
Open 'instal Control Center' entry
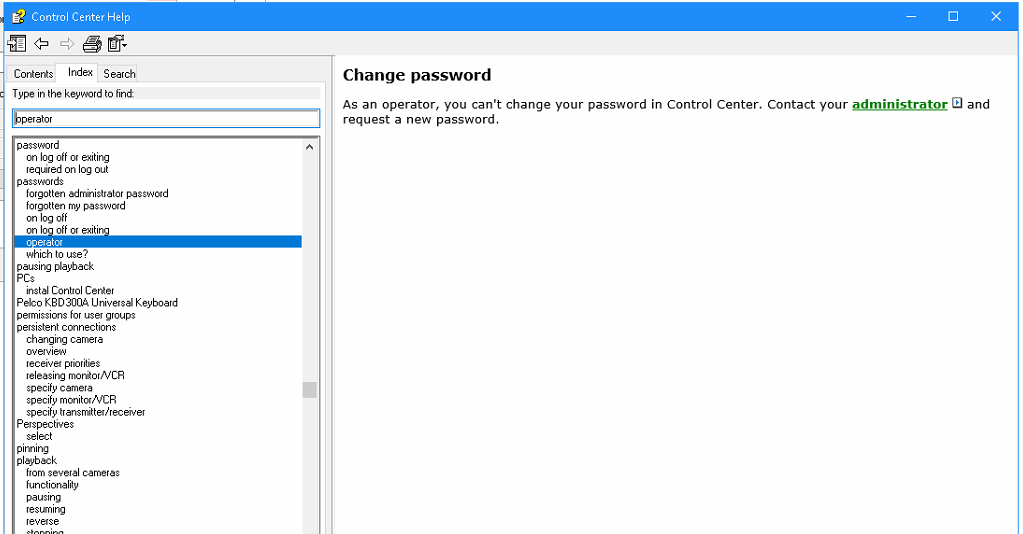(x=70, y=291)
